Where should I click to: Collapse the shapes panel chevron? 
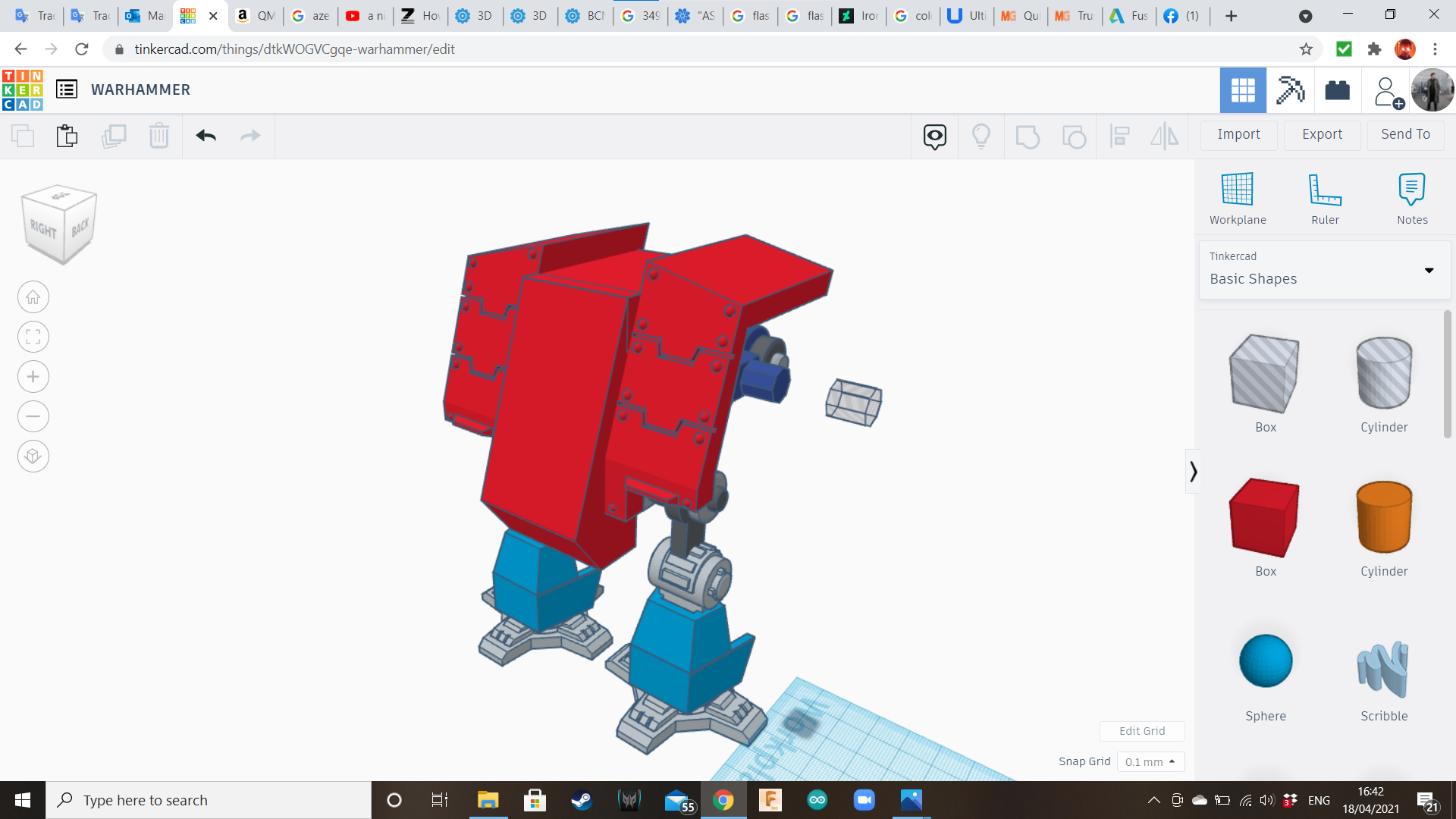tap(1193, 472)
